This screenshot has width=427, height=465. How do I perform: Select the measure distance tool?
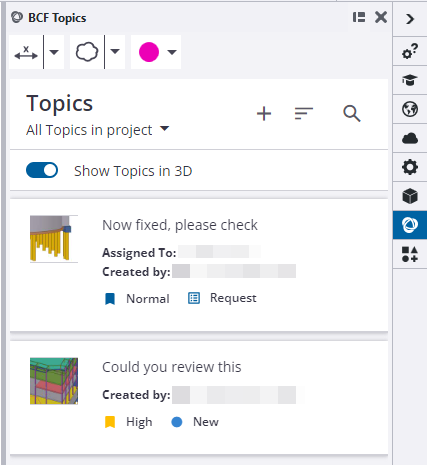click(26, 52)
